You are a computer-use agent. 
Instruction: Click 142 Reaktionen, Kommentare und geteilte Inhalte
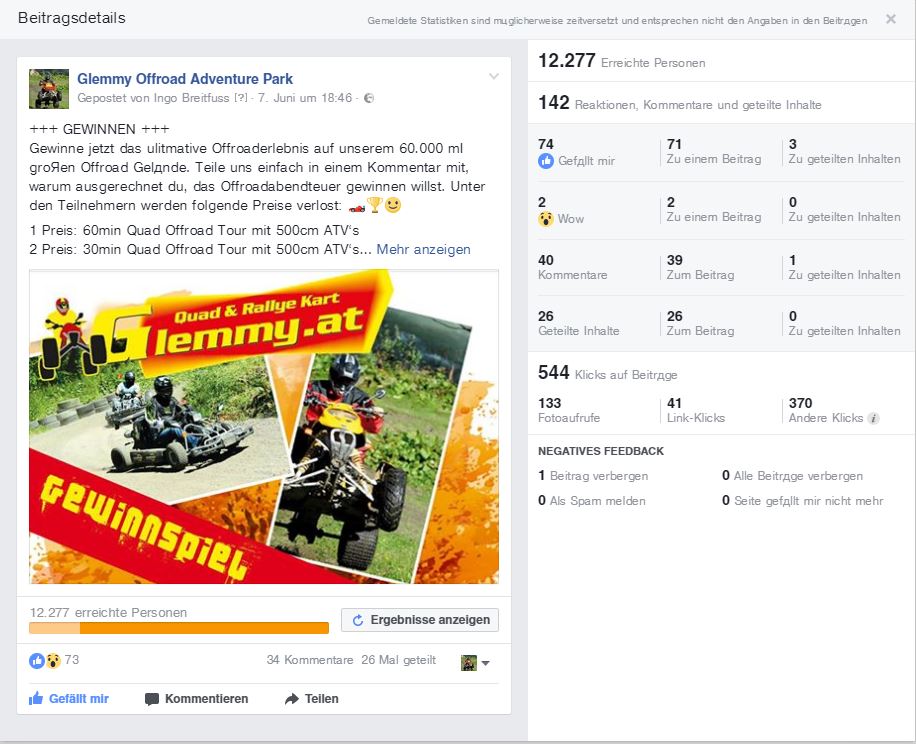click(x=679, y=103)
